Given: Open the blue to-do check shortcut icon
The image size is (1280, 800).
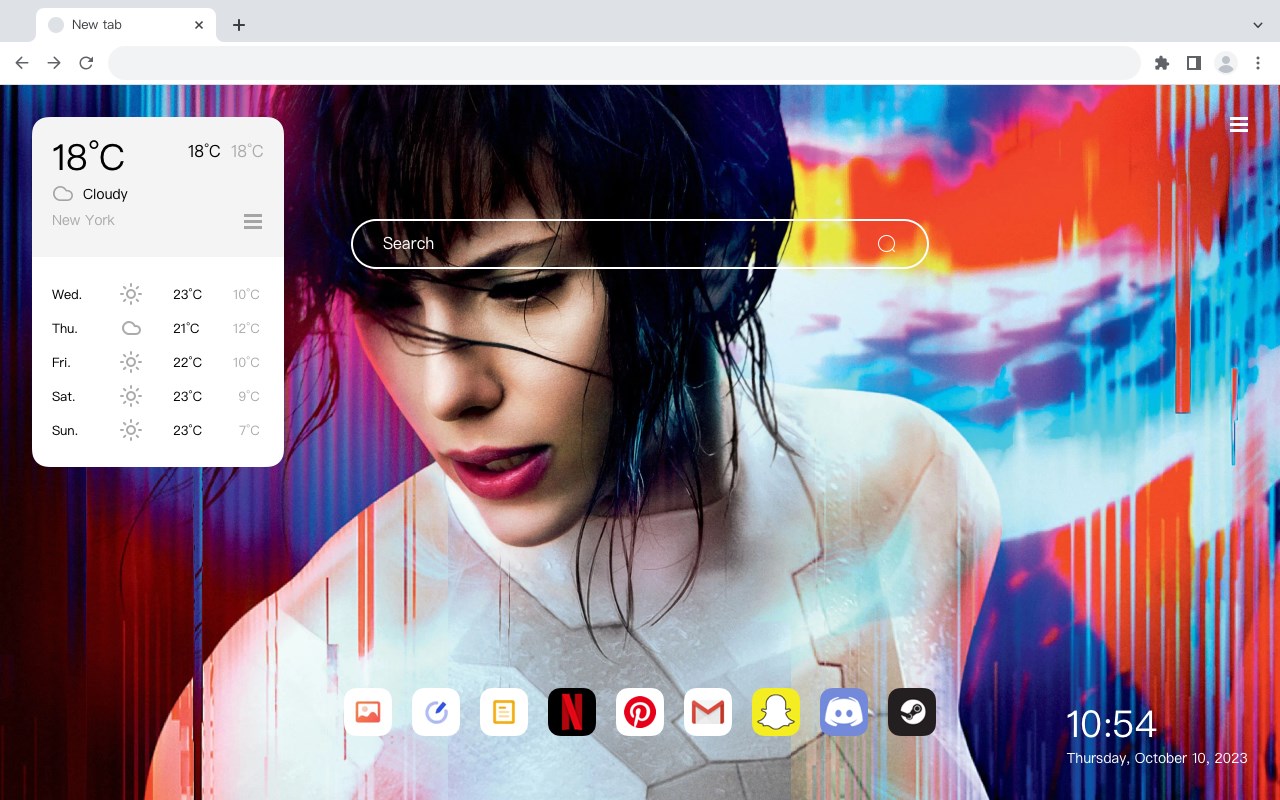Looking at the screenshot, I should click(x=436, y=712).
